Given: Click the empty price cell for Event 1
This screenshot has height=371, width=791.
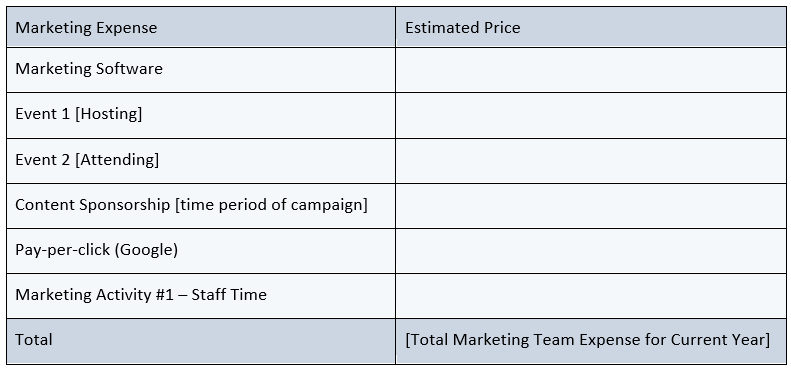Looking at the screenshot, I should pos(591,116).
